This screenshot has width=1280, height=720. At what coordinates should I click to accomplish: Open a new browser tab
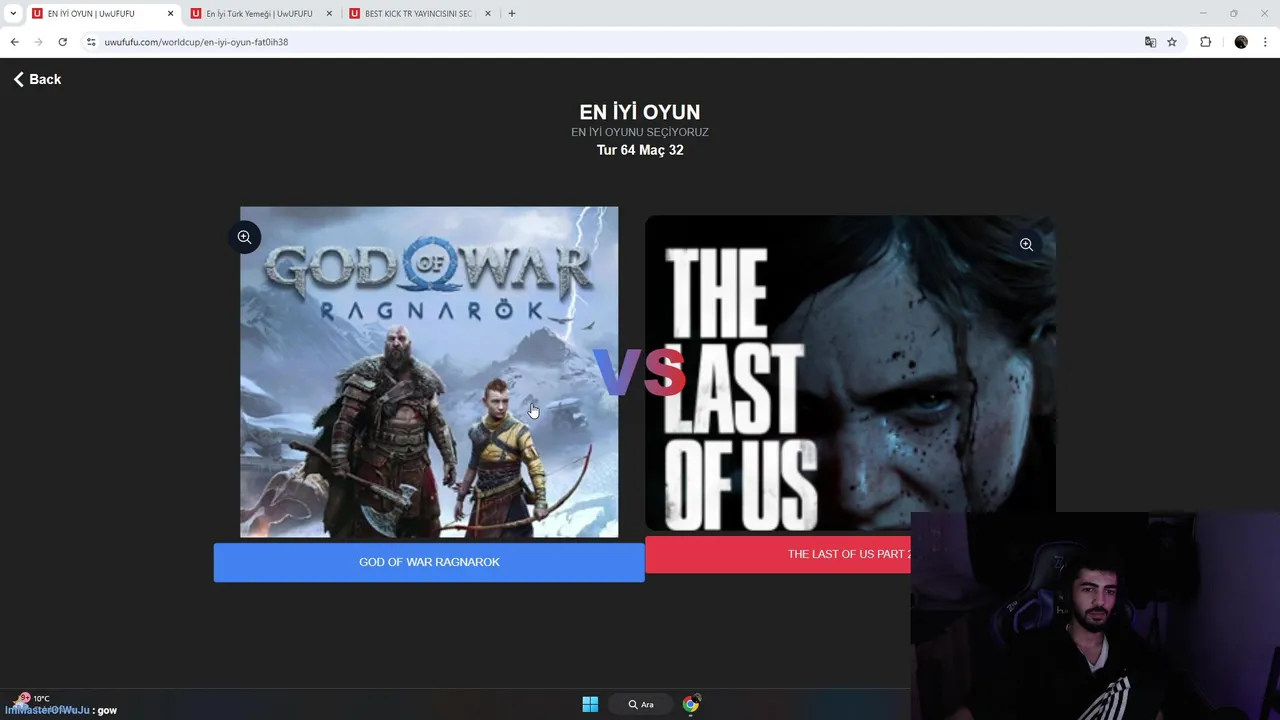click(512, 14)
